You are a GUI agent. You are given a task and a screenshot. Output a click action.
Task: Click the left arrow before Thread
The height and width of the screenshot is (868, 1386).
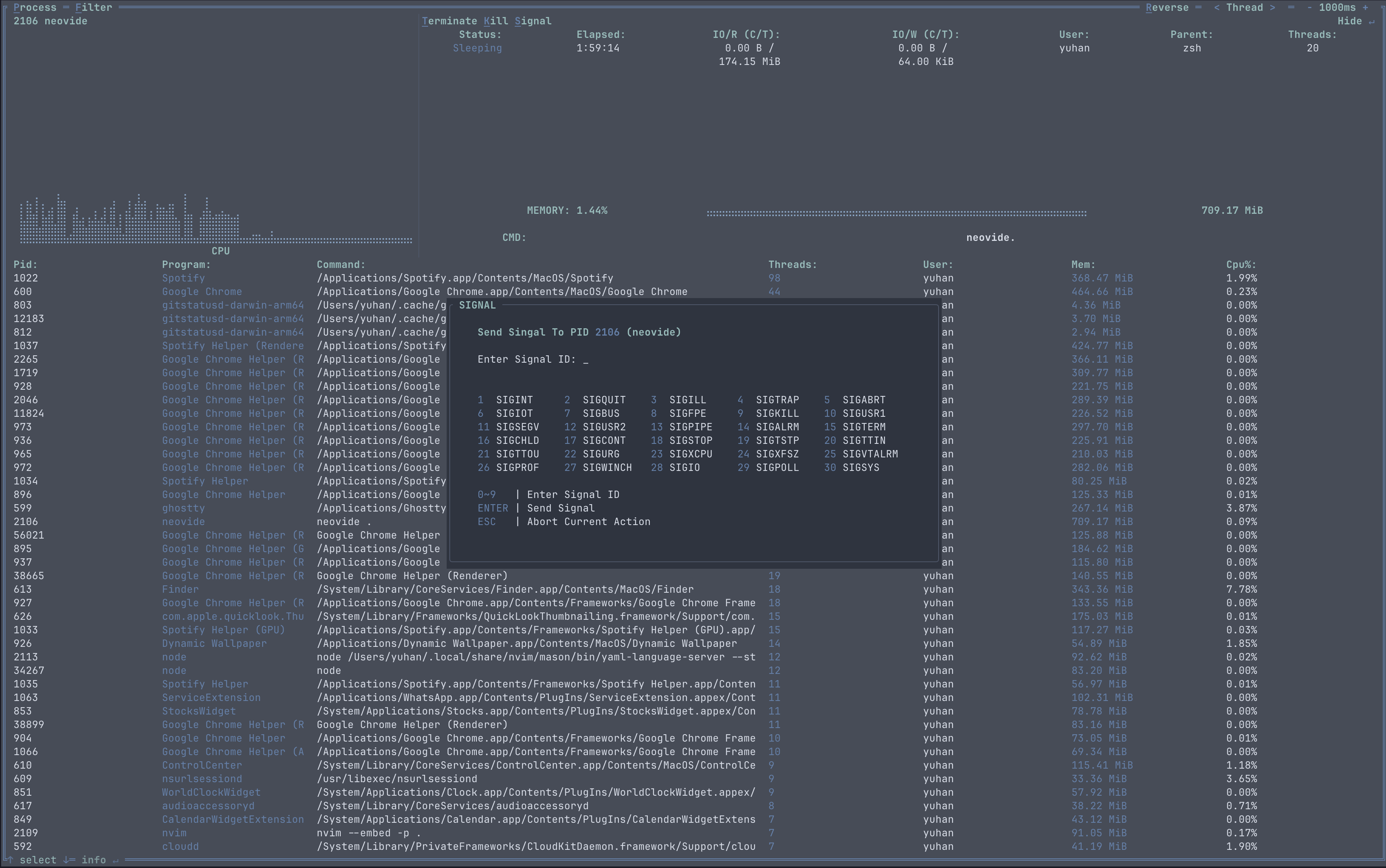pos(1217,7)
